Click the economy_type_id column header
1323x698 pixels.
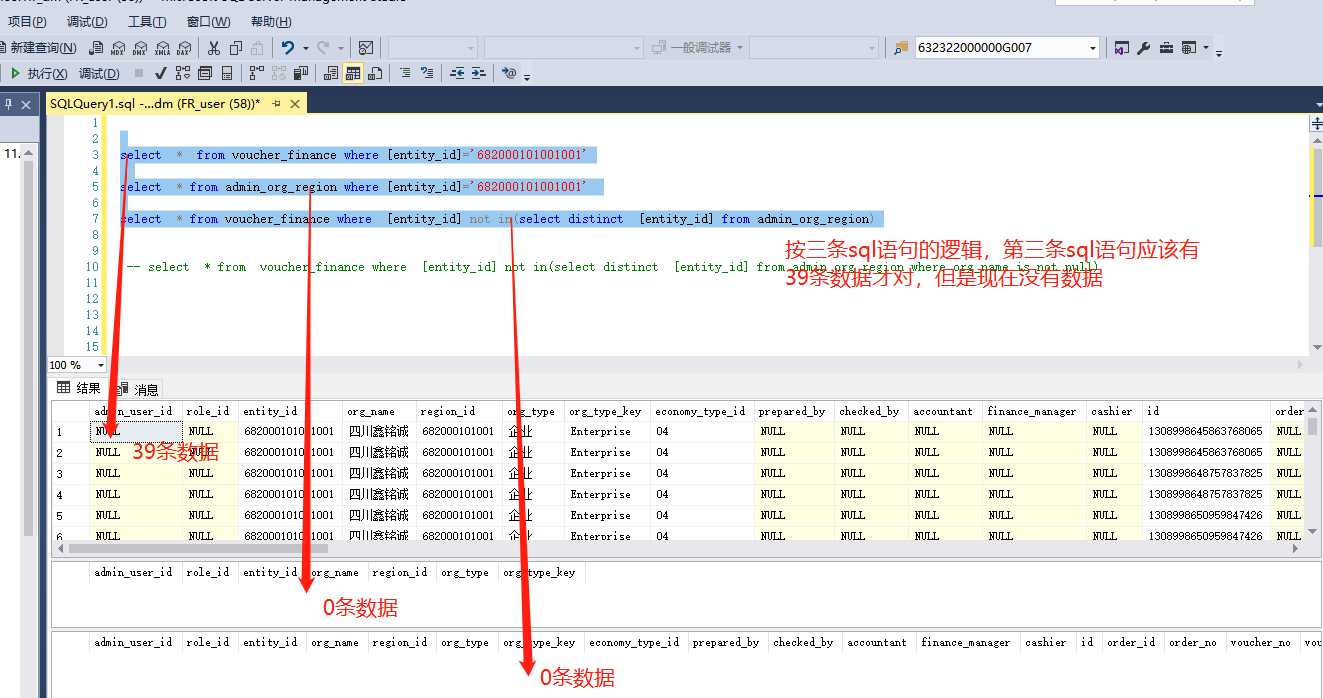[699, 411]
